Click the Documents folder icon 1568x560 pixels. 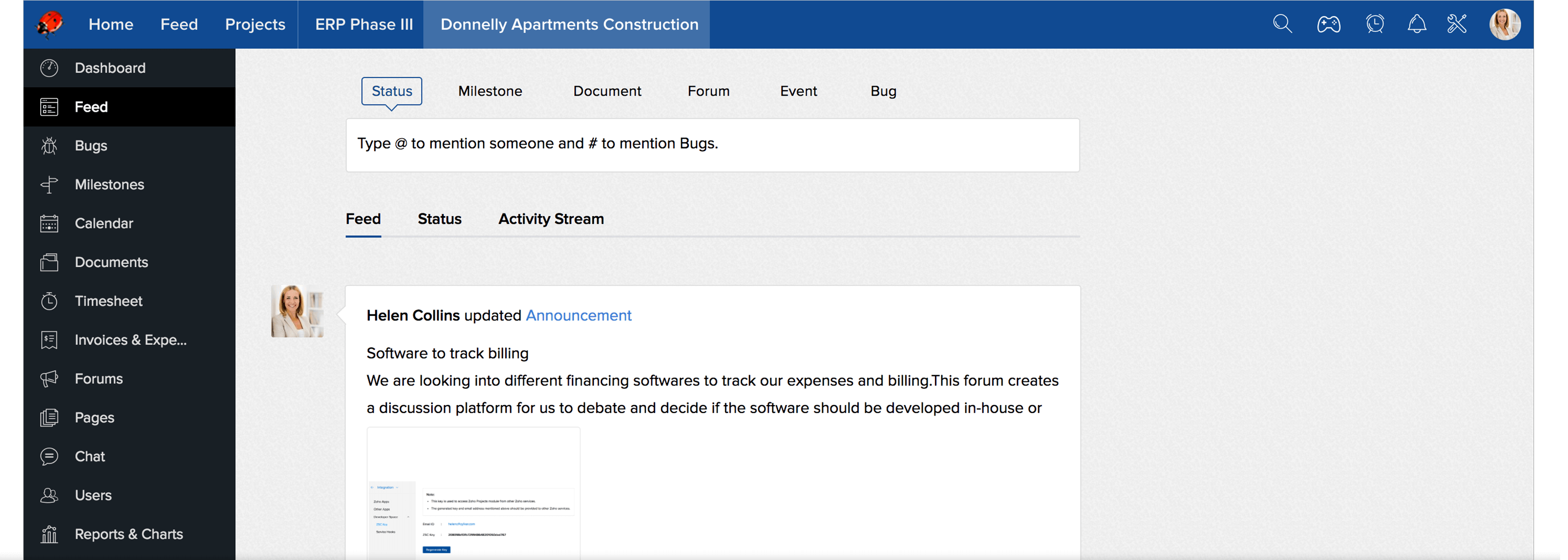pyautogui.click(x=49, y=262)
